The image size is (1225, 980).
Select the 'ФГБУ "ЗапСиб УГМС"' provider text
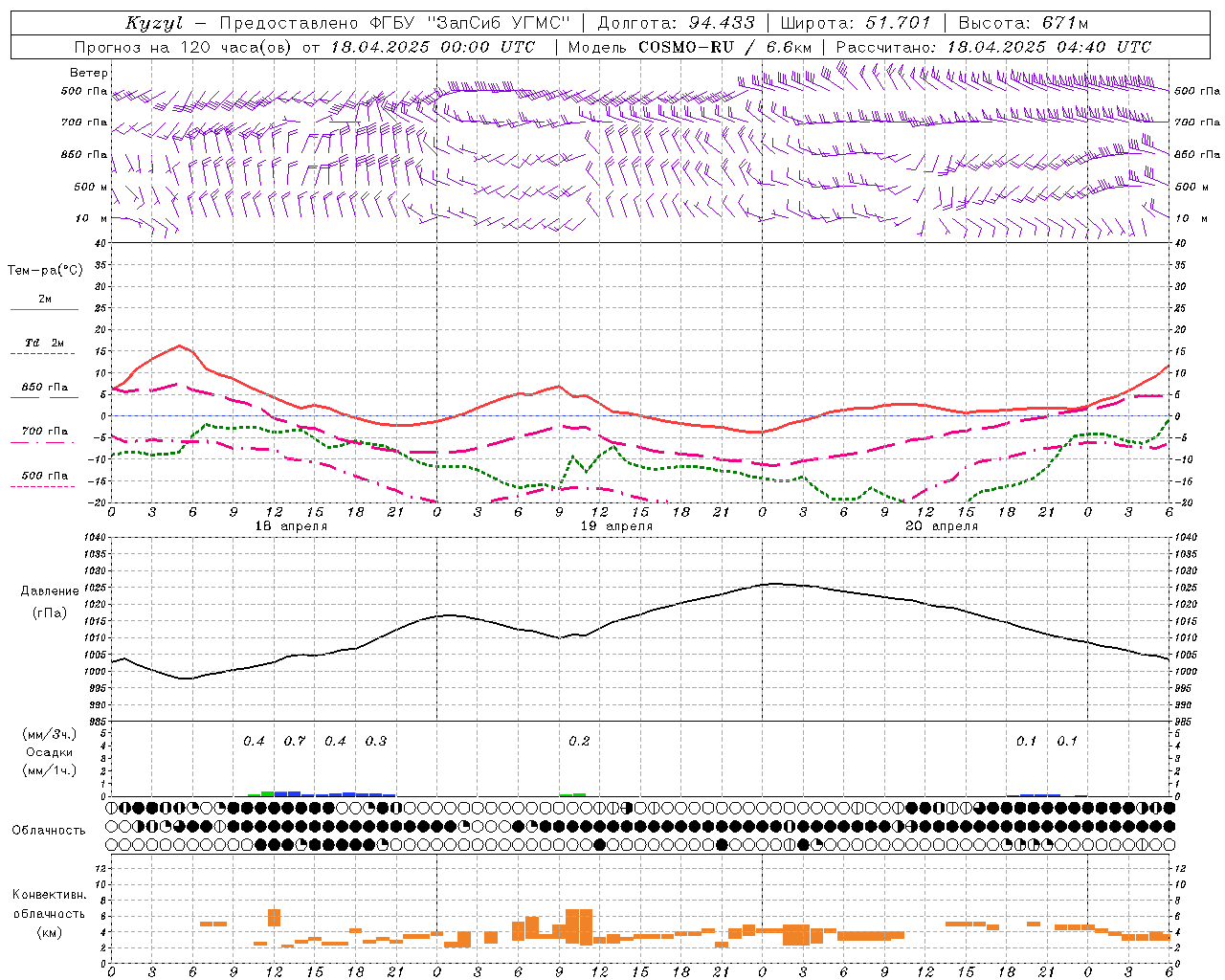(470, 23)
